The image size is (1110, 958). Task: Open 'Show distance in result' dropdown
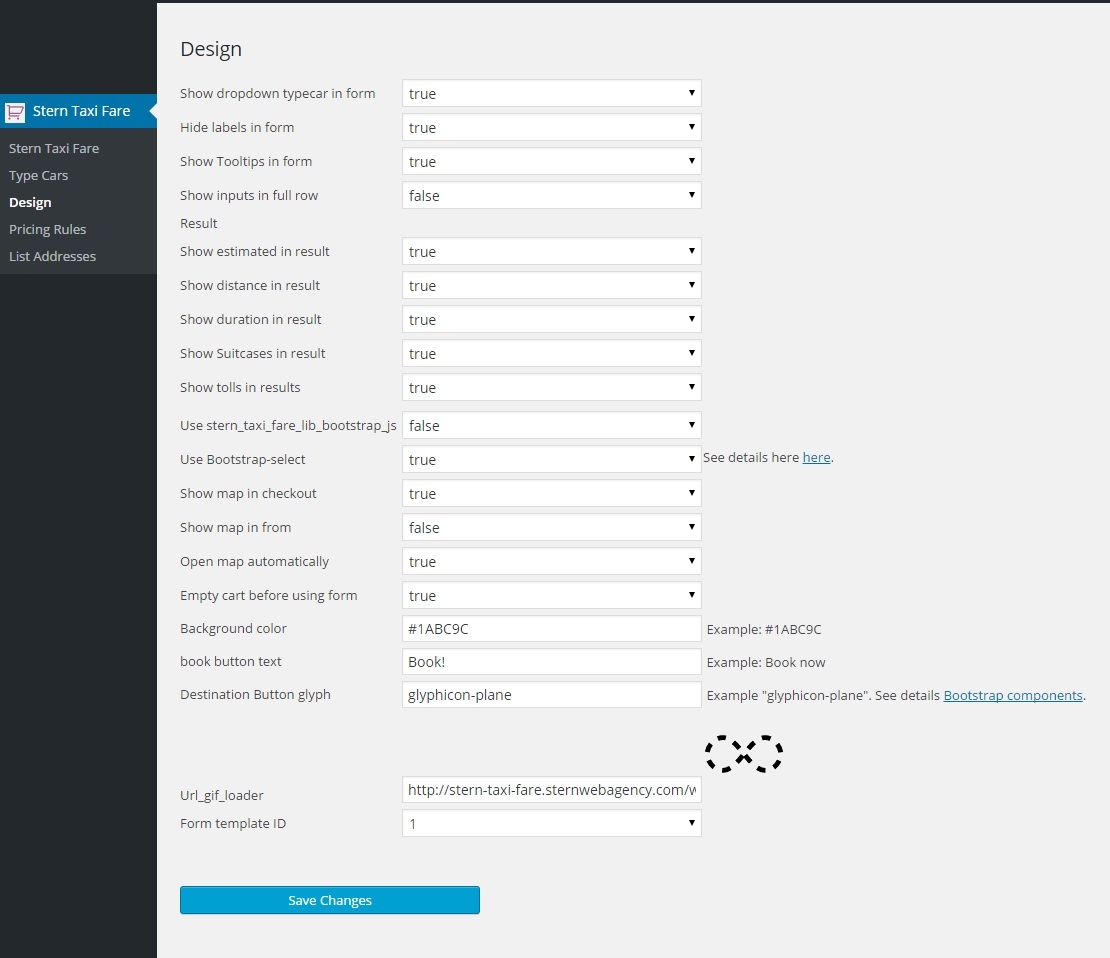pyautogui.click(x=551, y=285)
